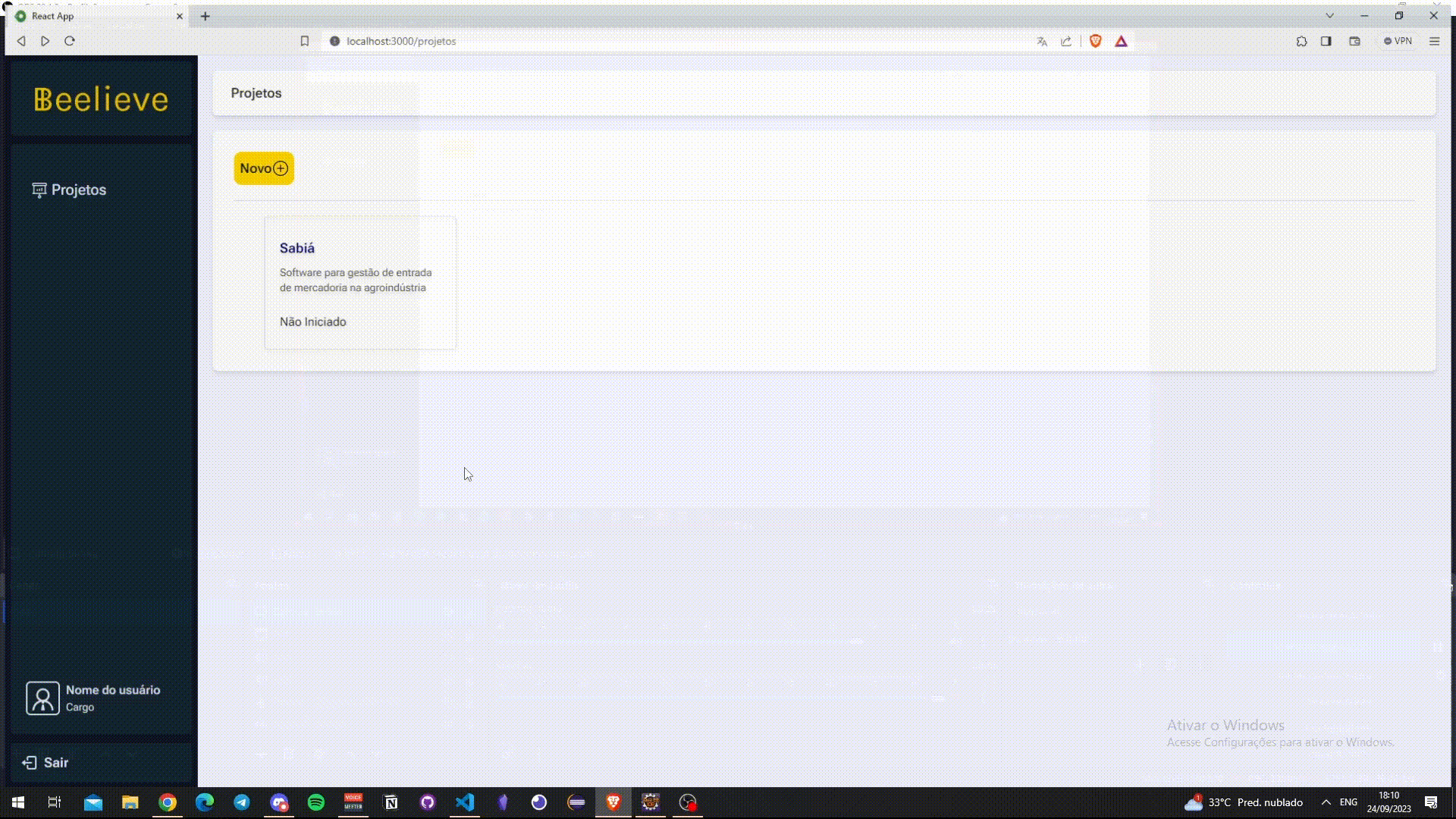Expand the tab search chevron
Image resolution: width=1456 pixels, height=819 pixels.
pyautogui.click(x=1329, y=15)
